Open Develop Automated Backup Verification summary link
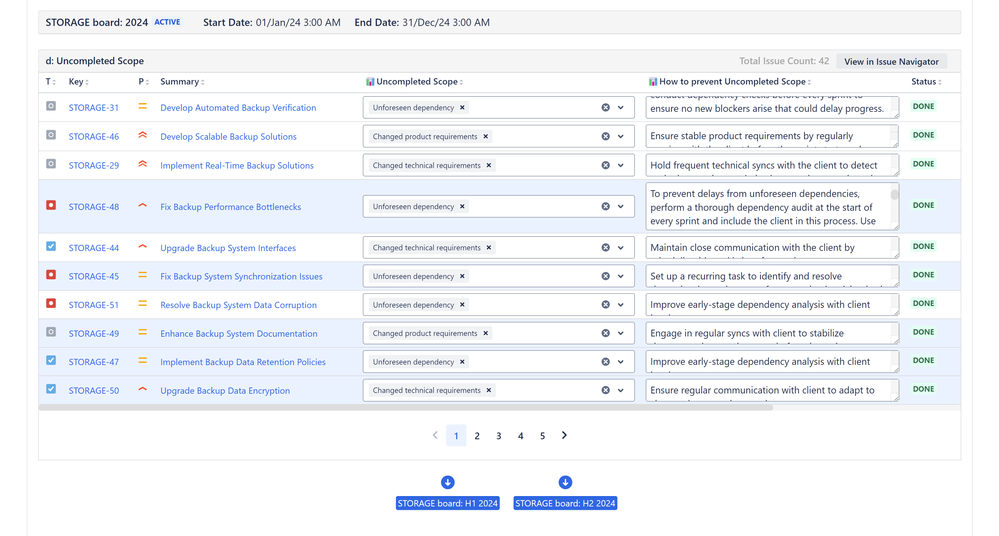 pos(238,108)
